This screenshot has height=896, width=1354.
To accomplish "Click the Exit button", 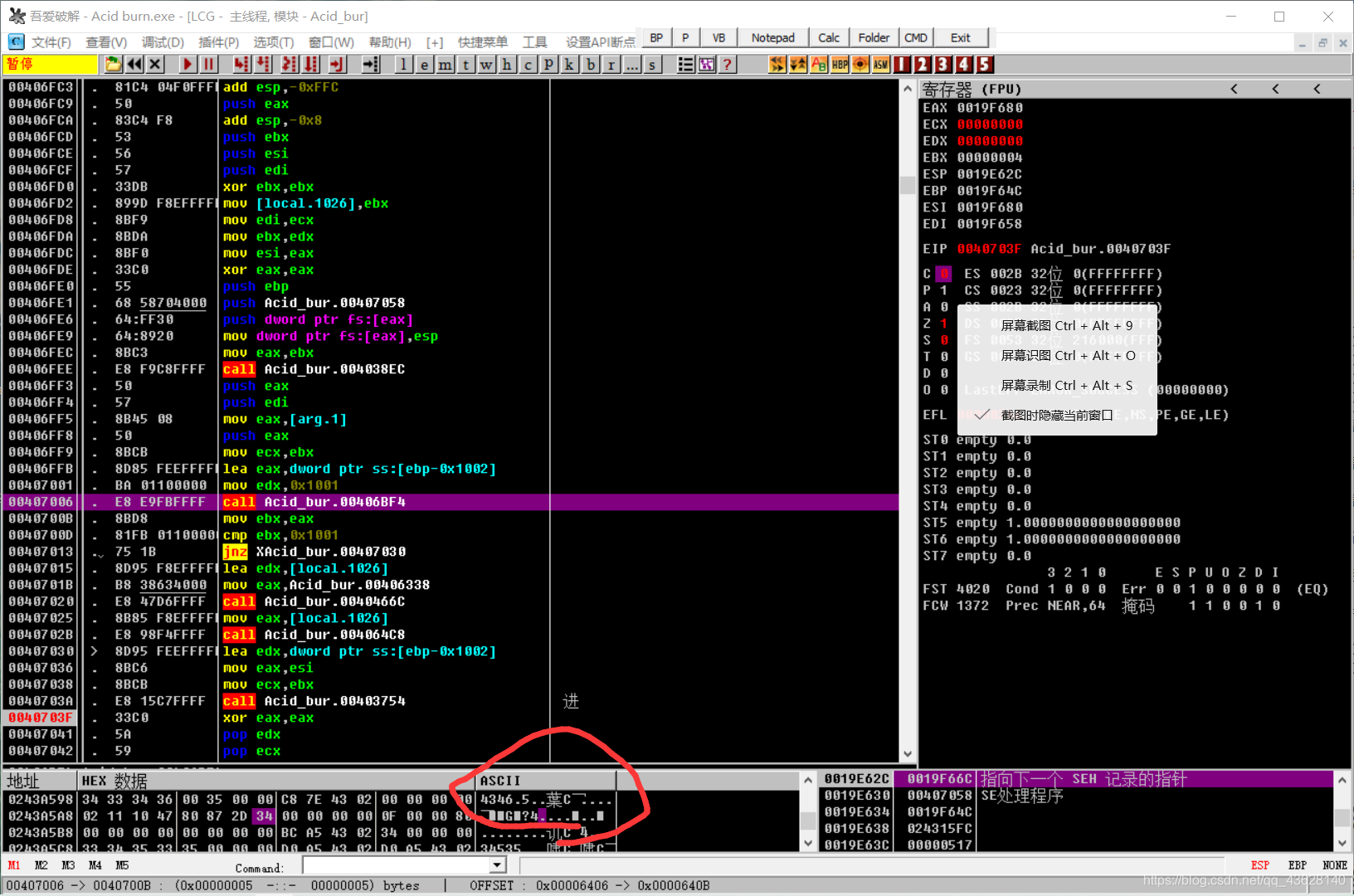I will click(961, 37).
